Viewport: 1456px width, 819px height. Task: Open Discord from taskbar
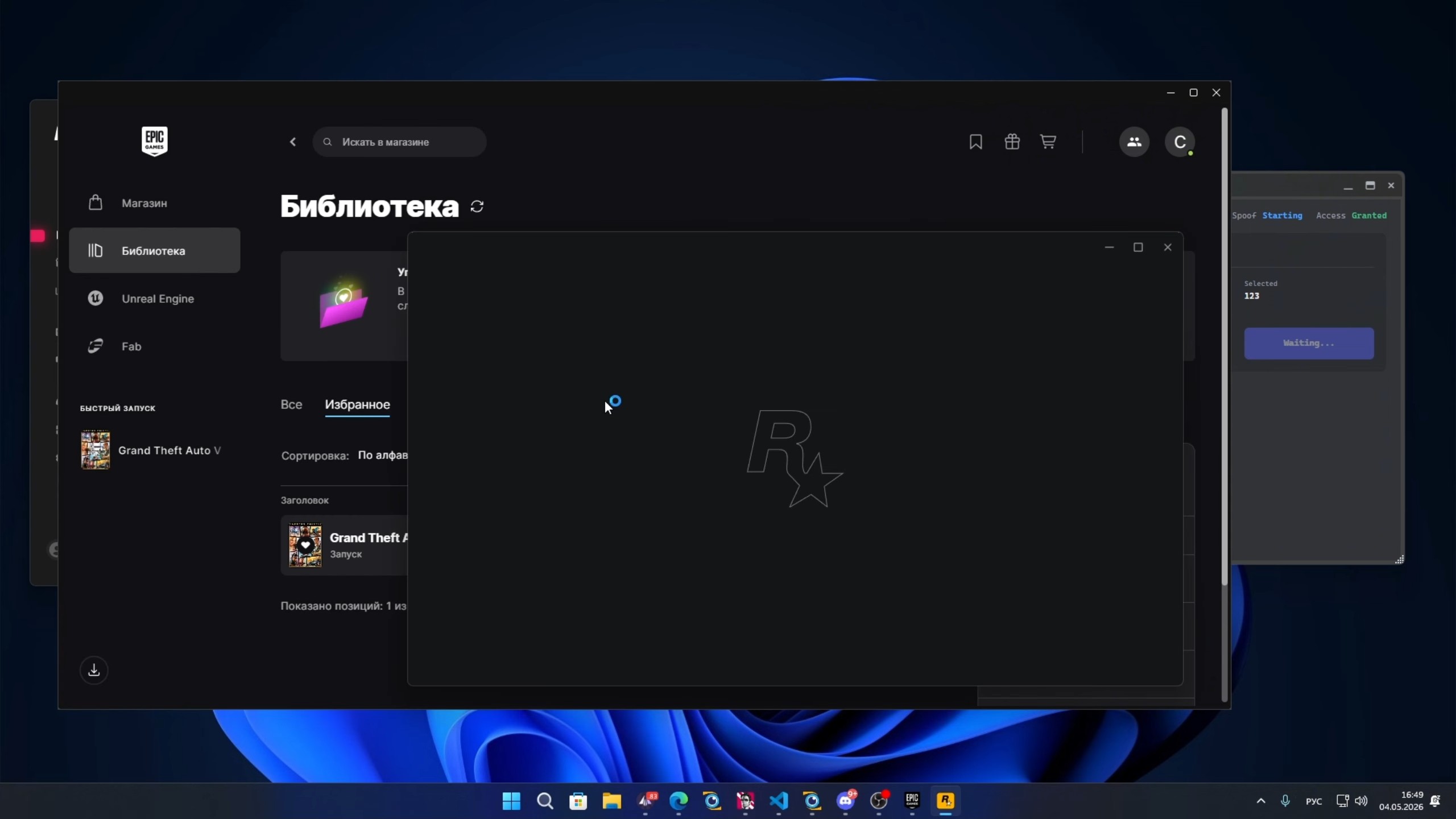(x=846, y=801)
